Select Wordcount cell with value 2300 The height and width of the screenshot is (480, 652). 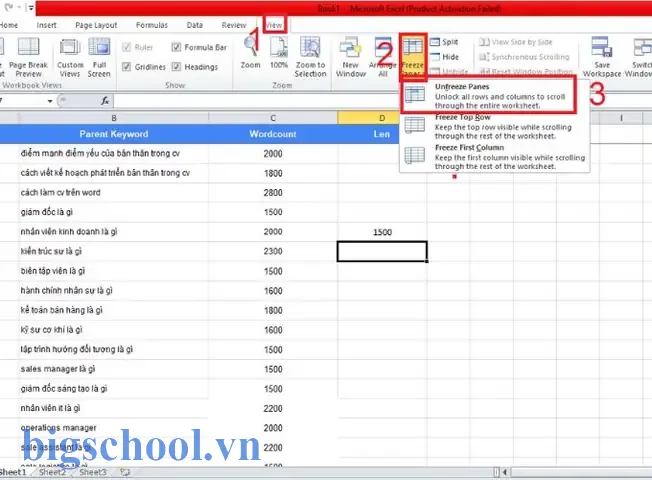click(273, 251)
